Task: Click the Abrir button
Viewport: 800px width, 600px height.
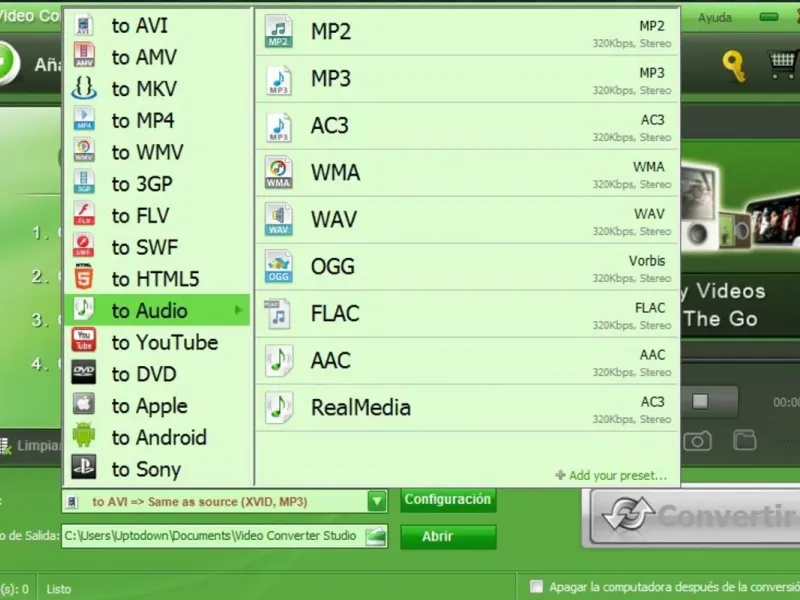Action: (448, 537)
